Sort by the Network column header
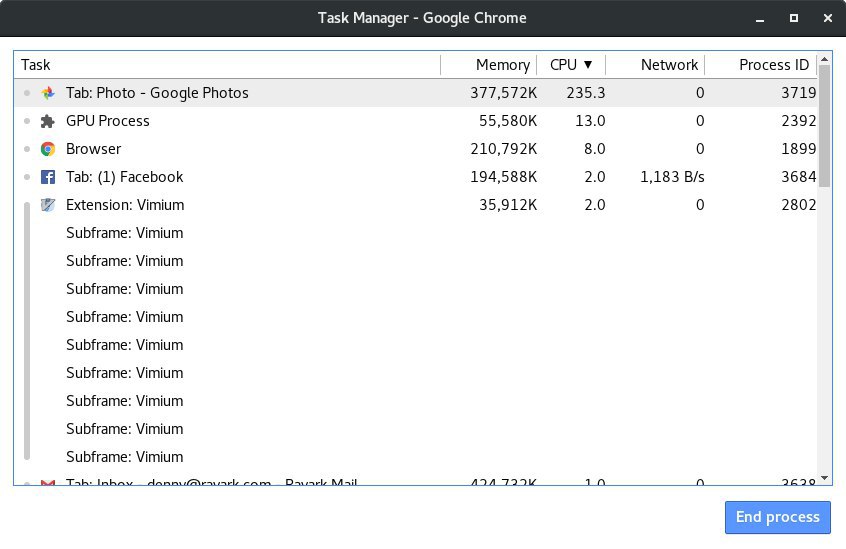The width and height of the screenshot is (846, 549). coord(655,65)
